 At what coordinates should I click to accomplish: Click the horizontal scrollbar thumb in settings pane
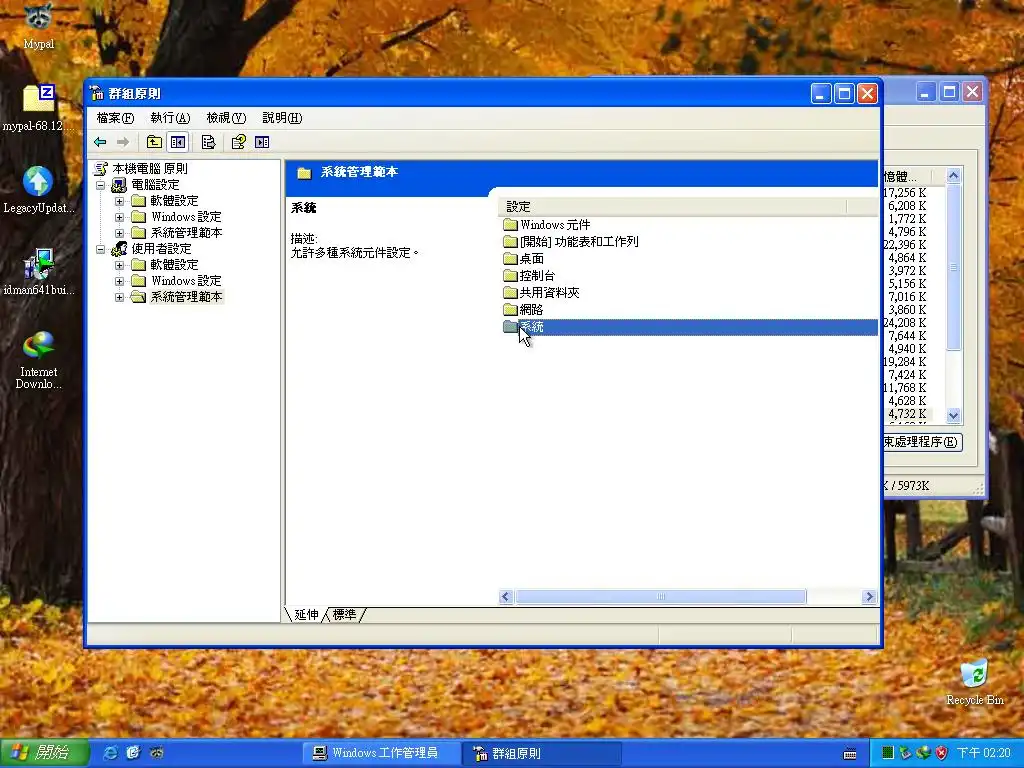tap(660, 596)
